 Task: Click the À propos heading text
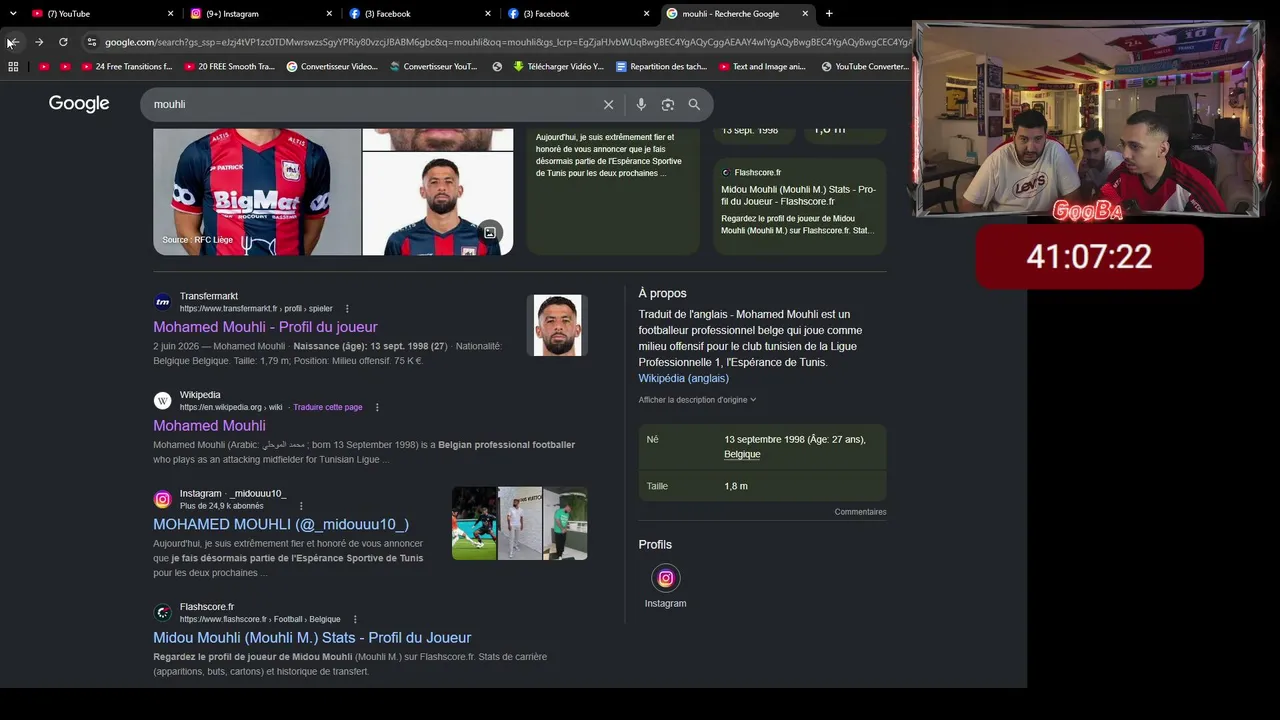[663, 293]
